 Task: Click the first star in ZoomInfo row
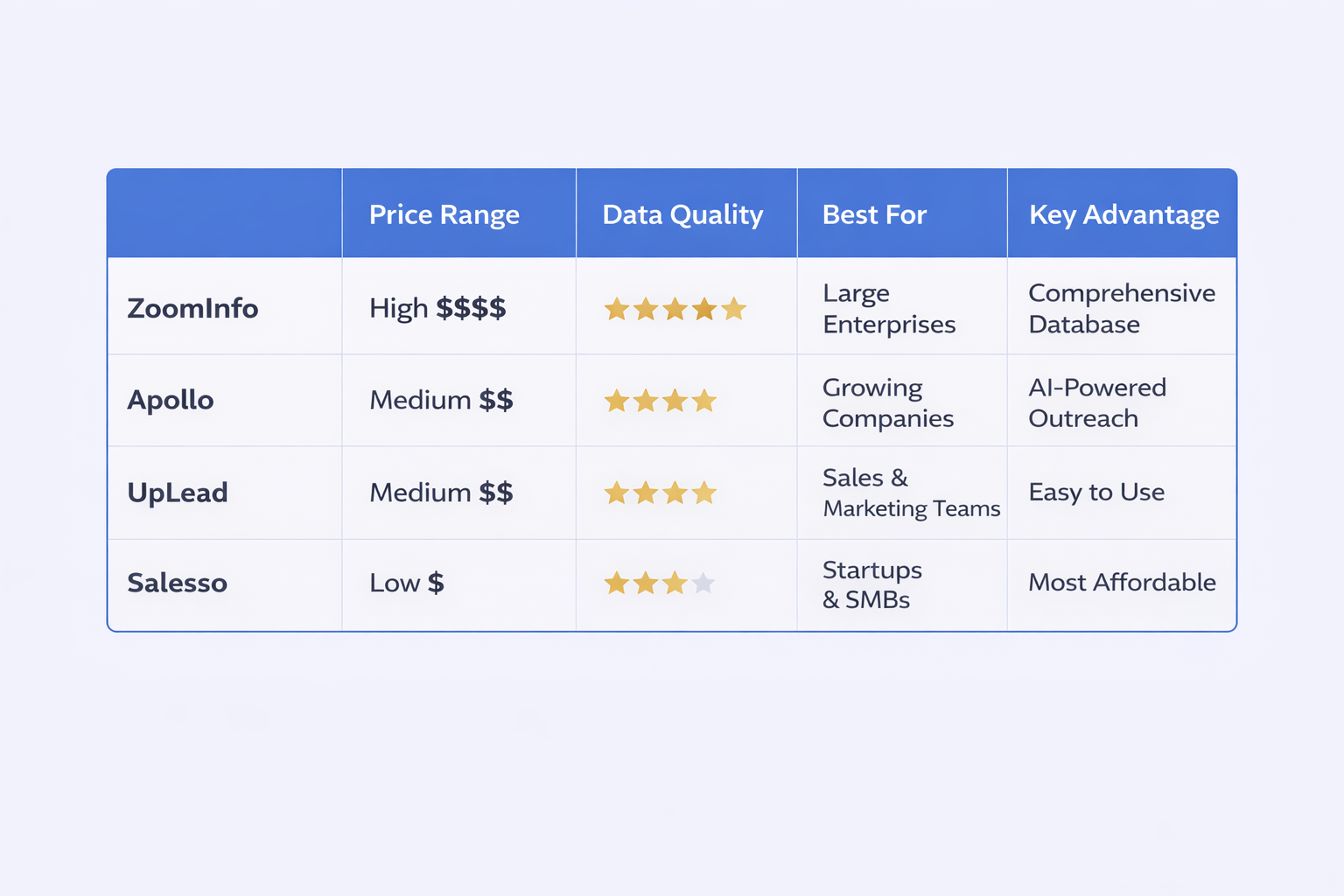click(617, 309)
